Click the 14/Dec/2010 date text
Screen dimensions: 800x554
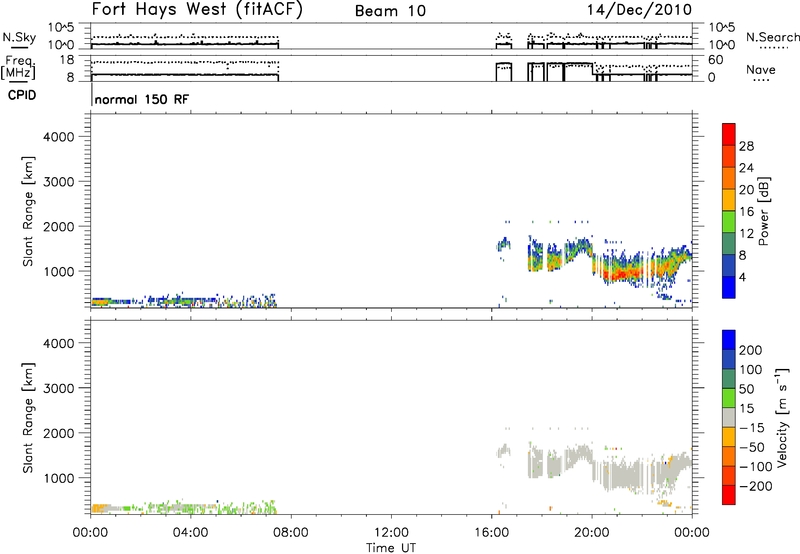click(639, 9)
